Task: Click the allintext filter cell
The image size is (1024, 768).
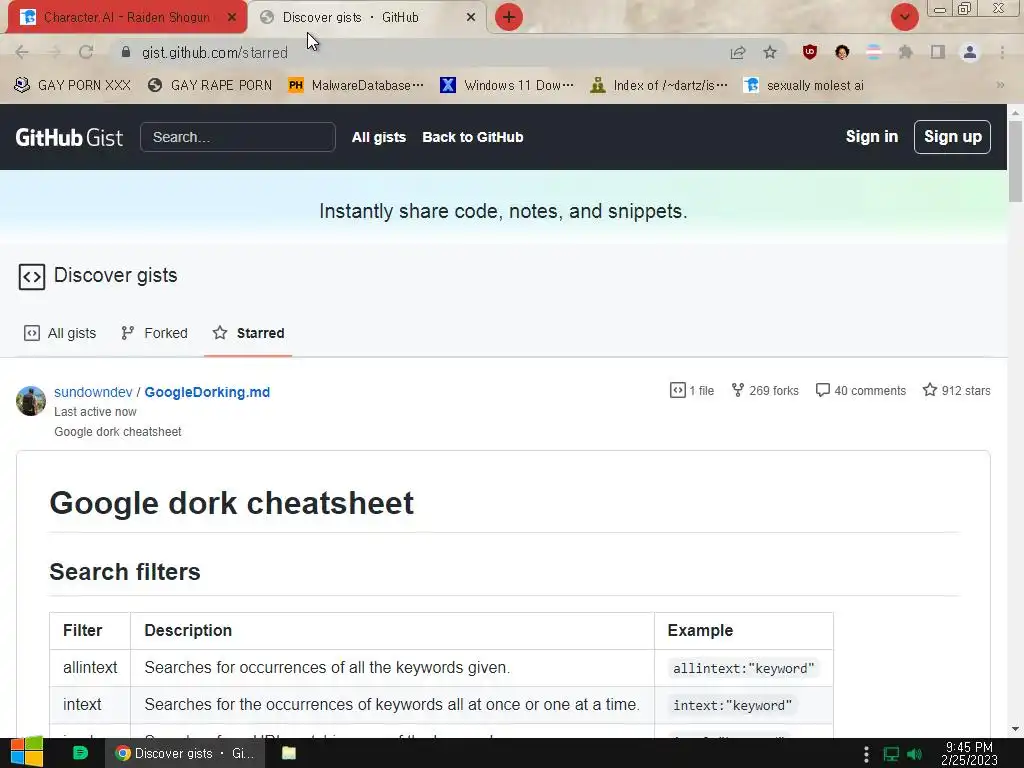Action: [90, 667]
